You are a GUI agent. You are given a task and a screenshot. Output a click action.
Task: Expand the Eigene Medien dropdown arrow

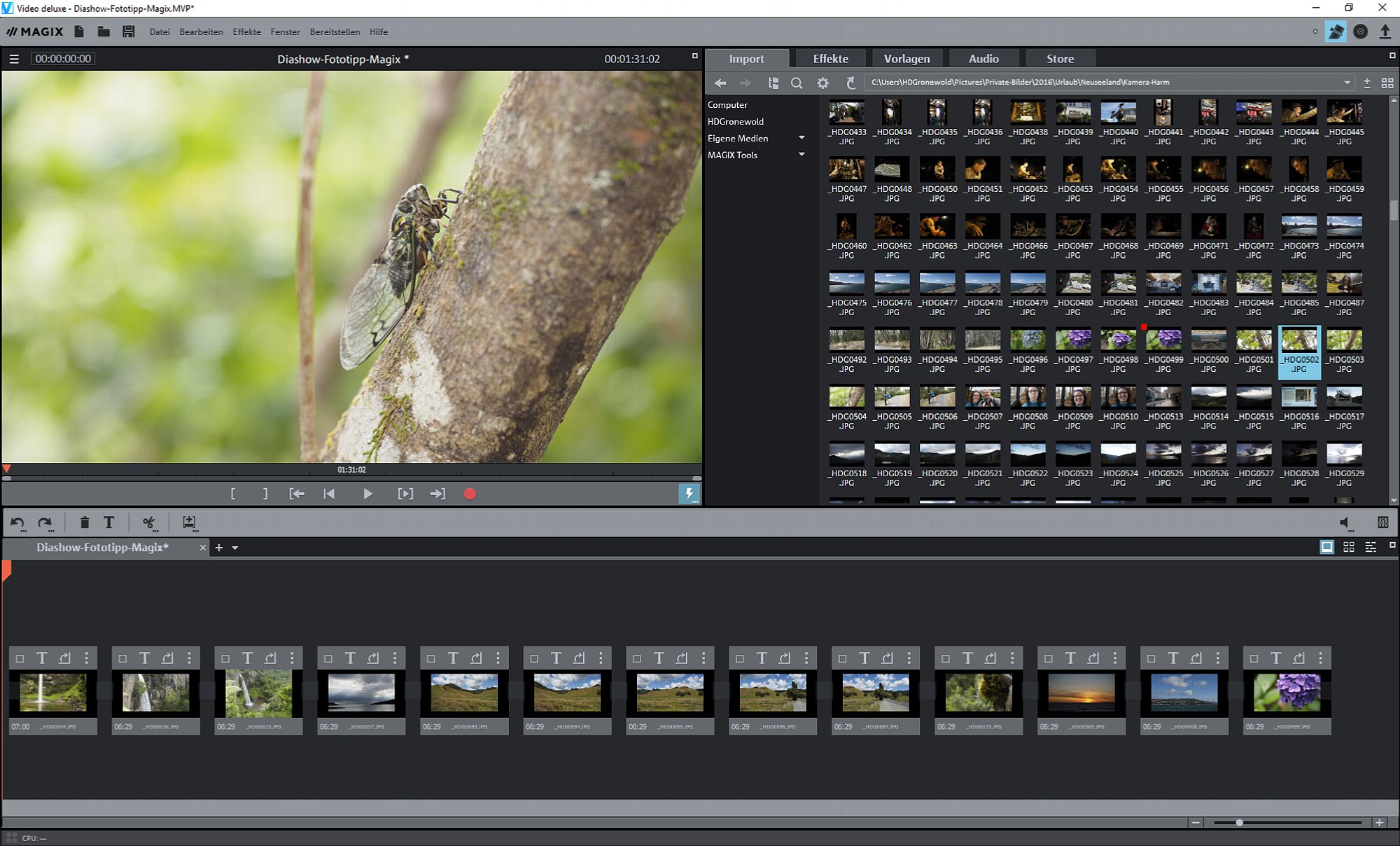click(x=801, y=138)
